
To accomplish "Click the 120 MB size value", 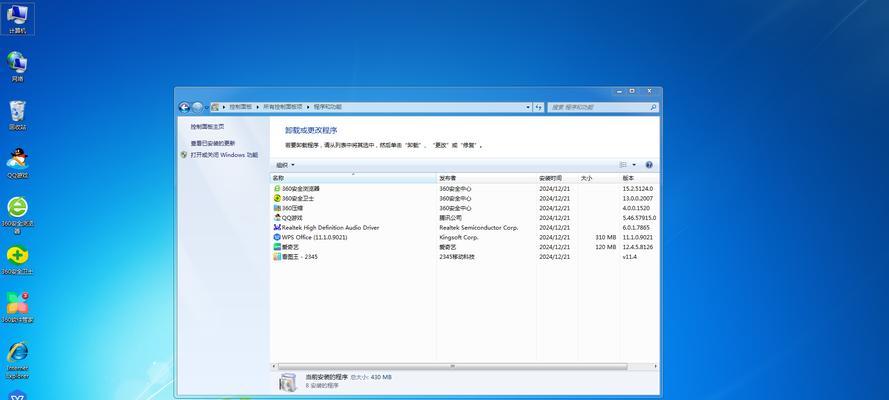I will pyautogui.click(x=606, y=247).
